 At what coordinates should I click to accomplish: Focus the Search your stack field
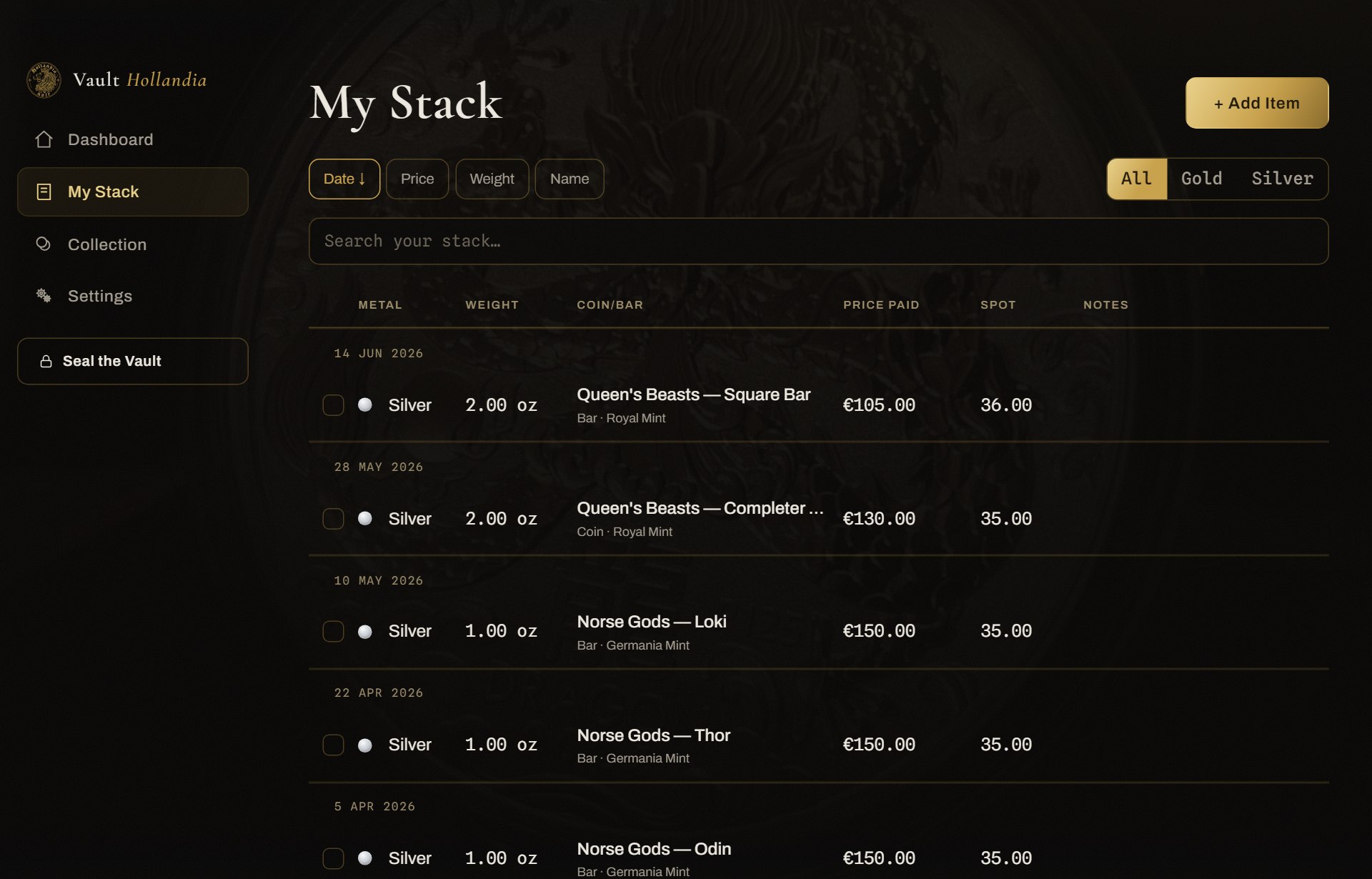[x=818, y=242]
